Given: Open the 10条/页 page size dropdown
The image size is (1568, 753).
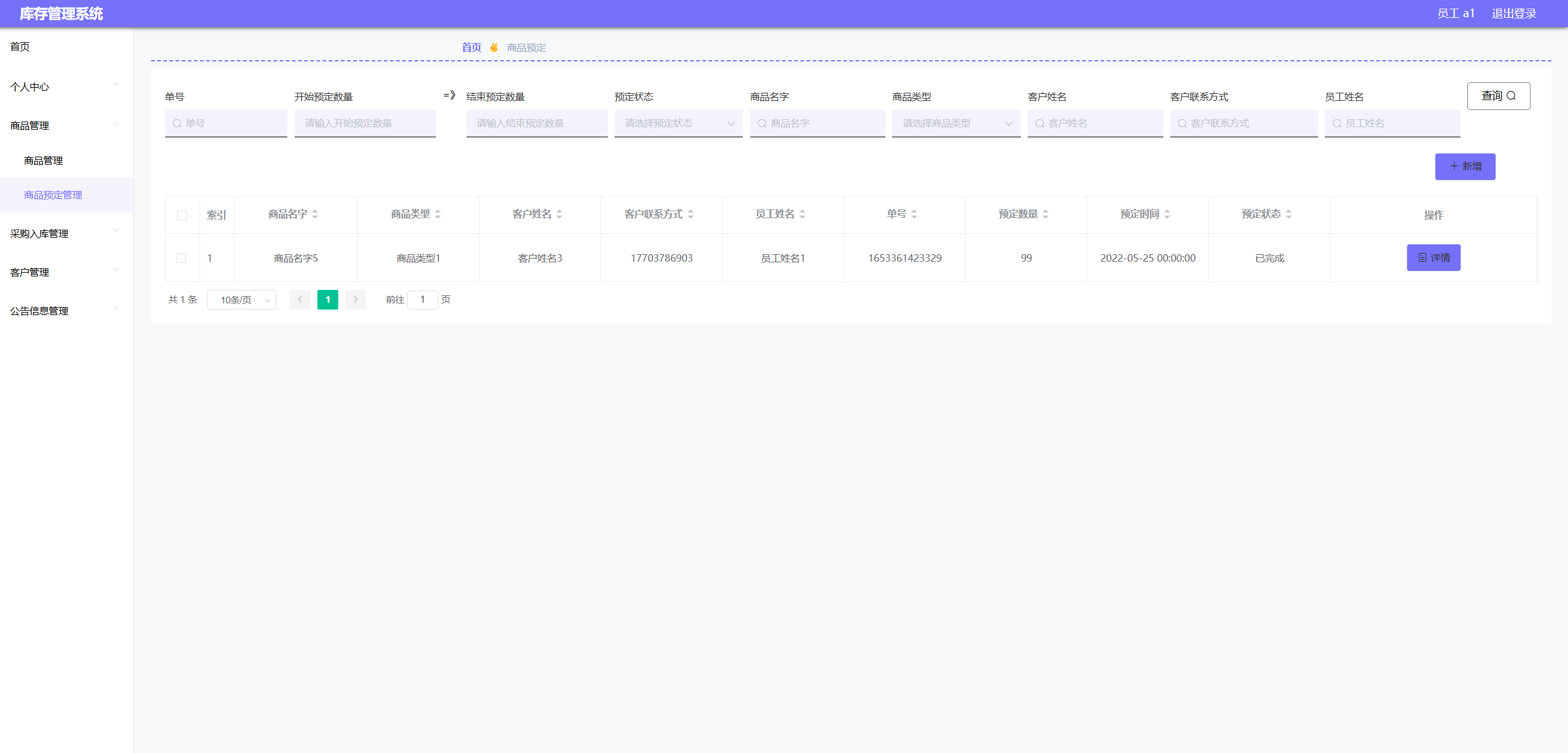Looking at the screenshot, I should pos(241,300).
